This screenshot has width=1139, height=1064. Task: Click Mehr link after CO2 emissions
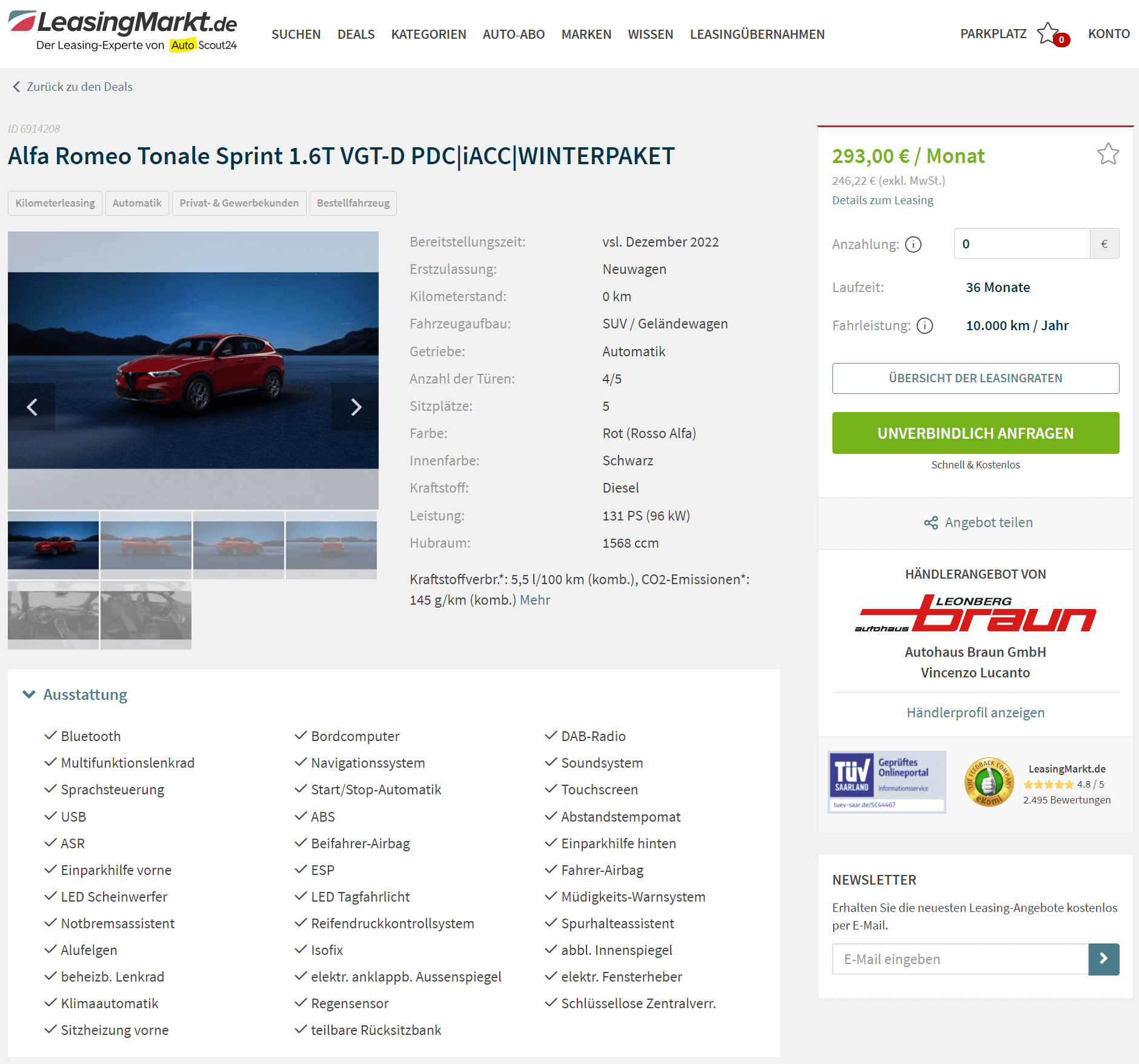(x=535, y=600)
